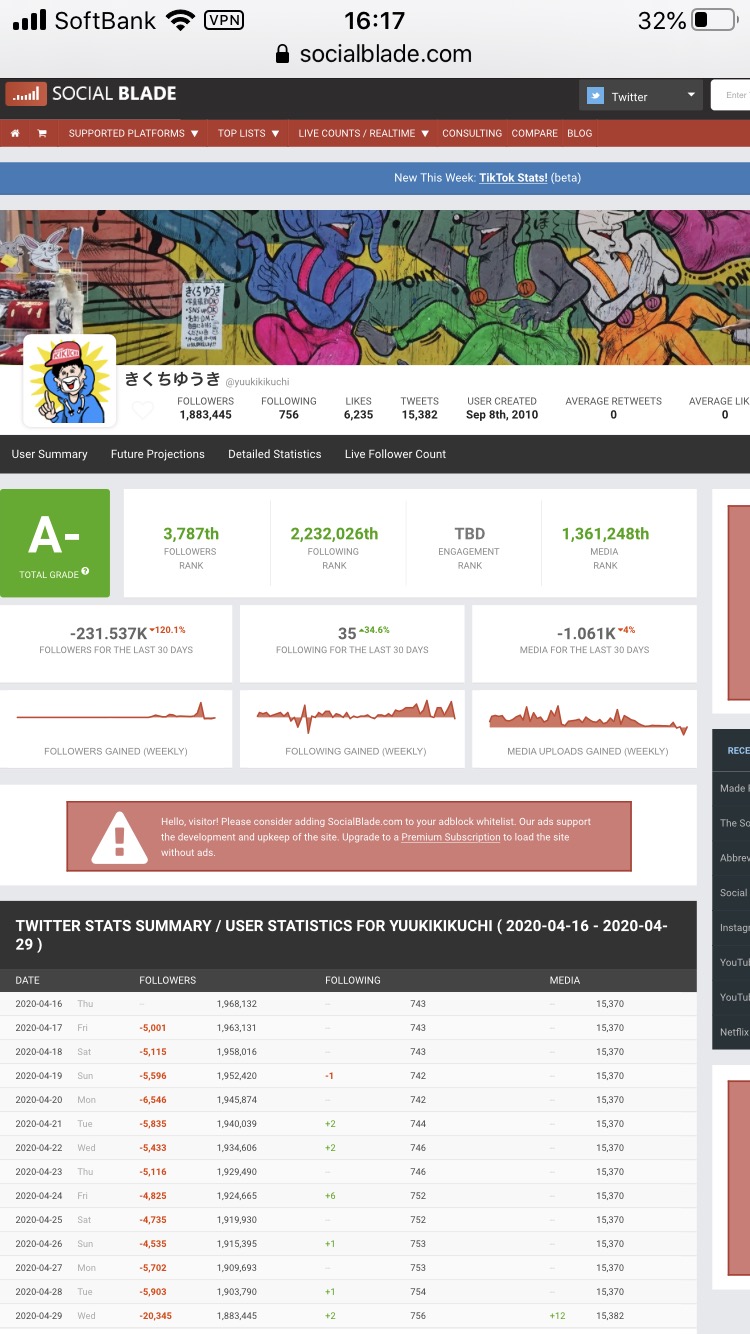Click the MEDIA column header in the stats table
The height and width of the screenshot is (1334, 750).
pyautogui.click(x=564, y=980)
